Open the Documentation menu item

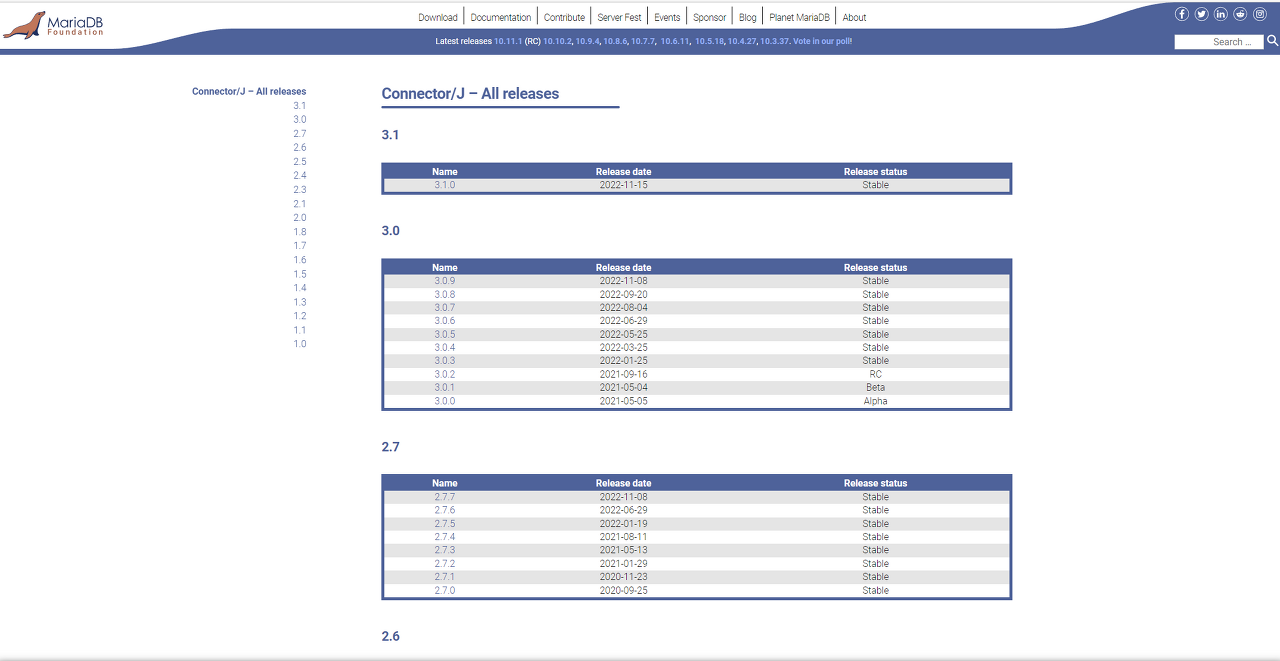tap(501, 17)
